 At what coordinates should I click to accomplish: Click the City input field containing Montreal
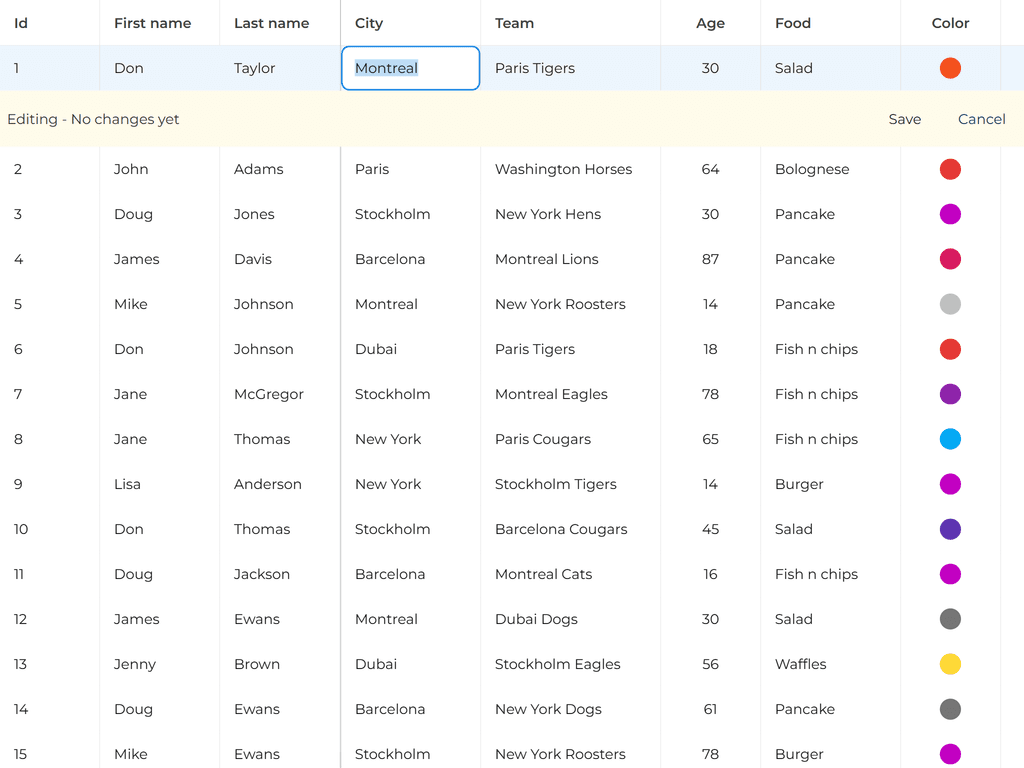click(x=410, y=68)
